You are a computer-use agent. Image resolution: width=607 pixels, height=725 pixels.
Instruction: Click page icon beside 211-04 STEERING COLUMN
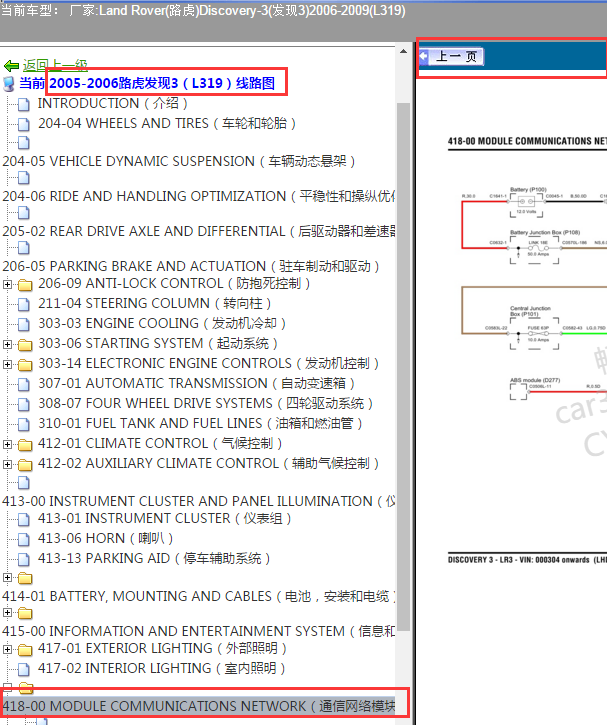coord(24,304)
